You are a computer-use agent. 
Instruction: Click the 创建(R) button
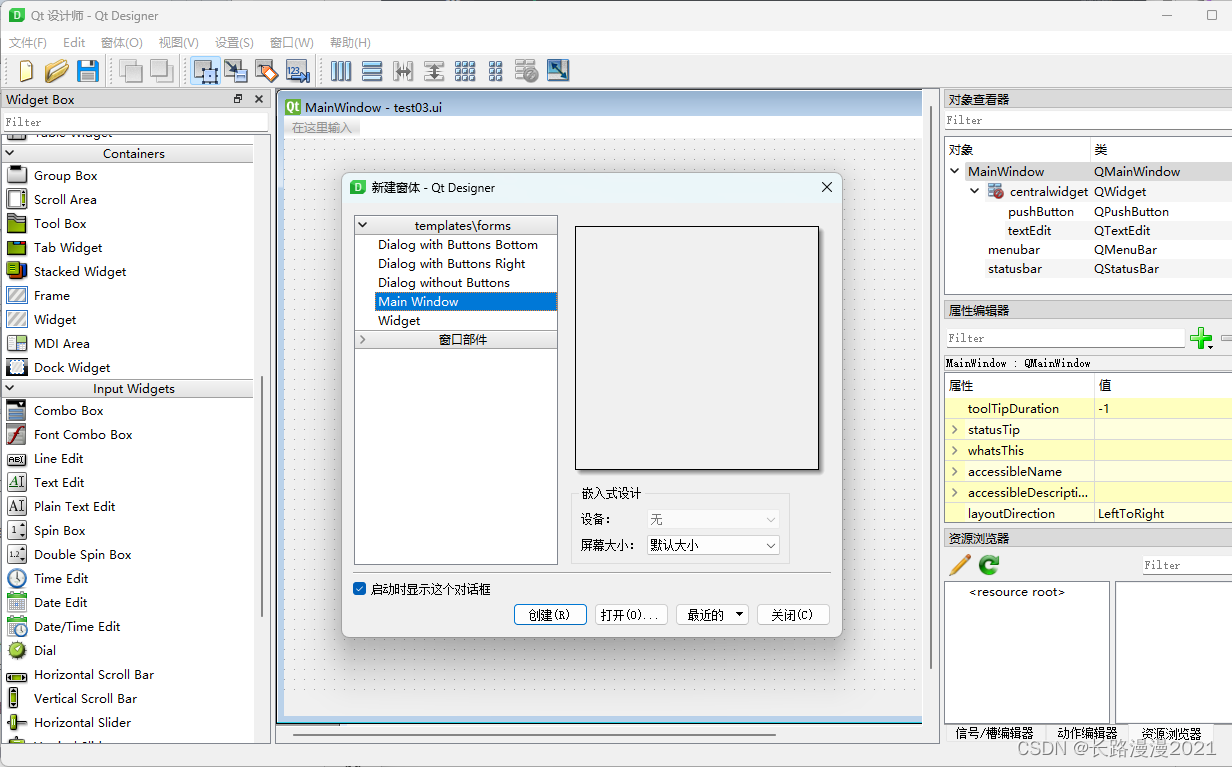coord(549,615)
